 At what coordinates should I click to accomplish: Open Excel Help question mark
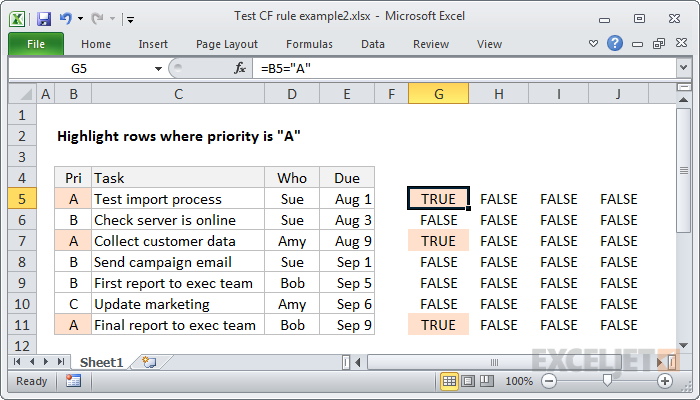(615, 43)
